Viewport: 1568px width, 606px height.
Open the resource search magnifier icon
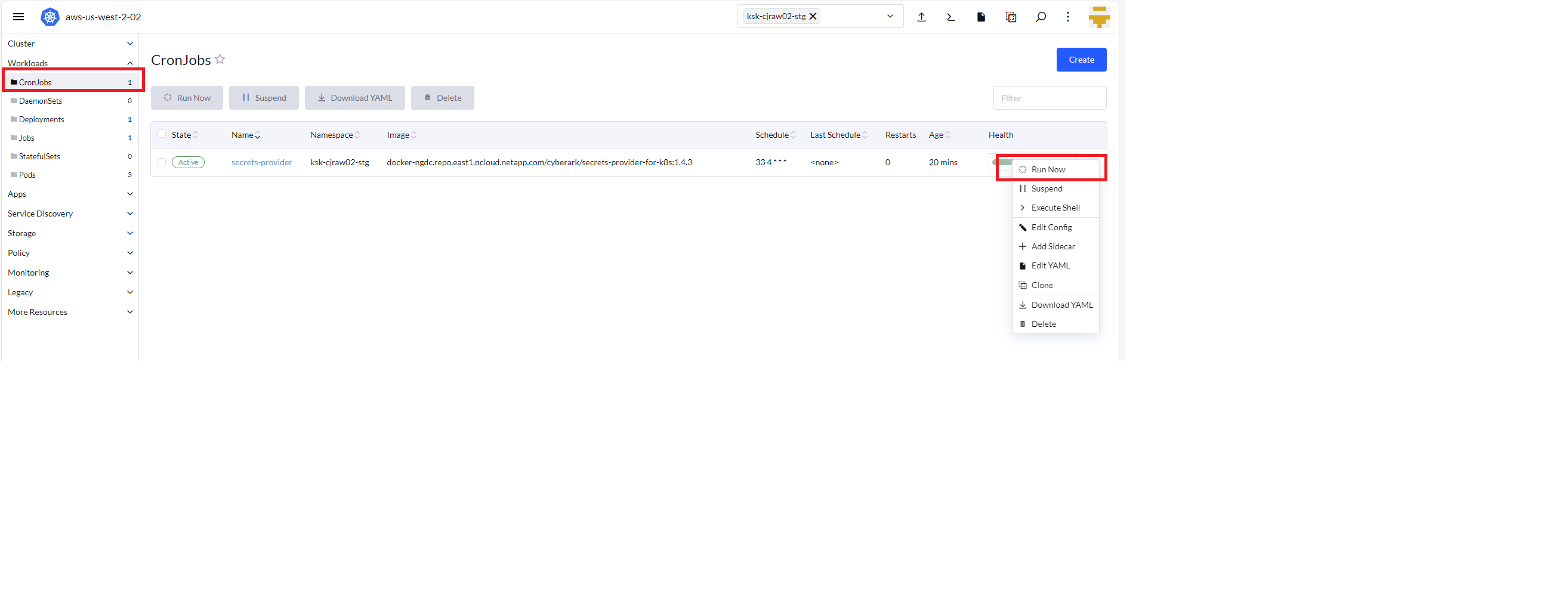coord(1040,17)
